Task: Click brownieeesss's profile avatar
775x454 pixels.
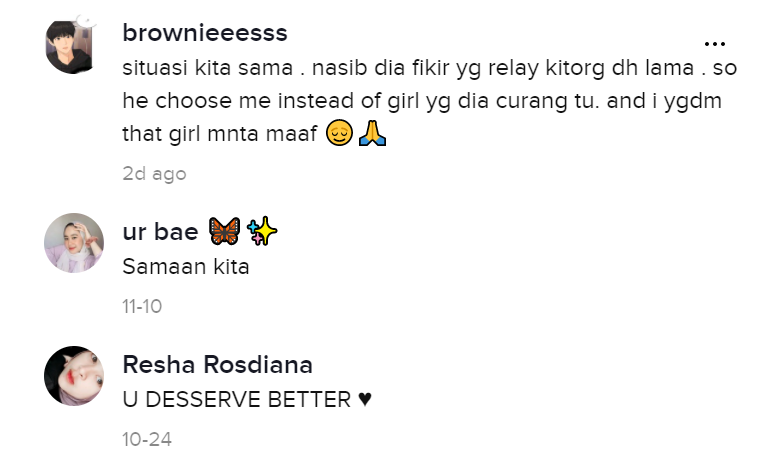Action: pyautogui.click(x=74, y=45)
